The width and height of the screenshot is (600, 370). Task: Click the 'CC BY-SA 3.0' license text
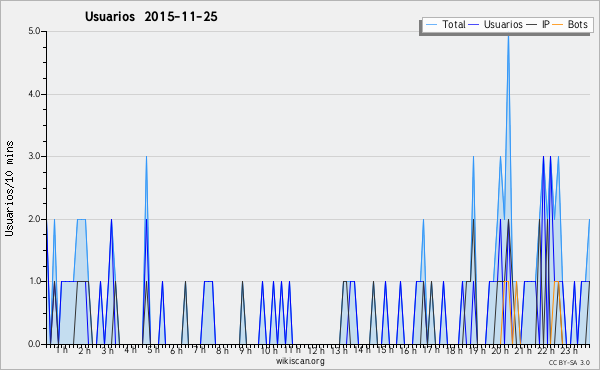[569, 362]
